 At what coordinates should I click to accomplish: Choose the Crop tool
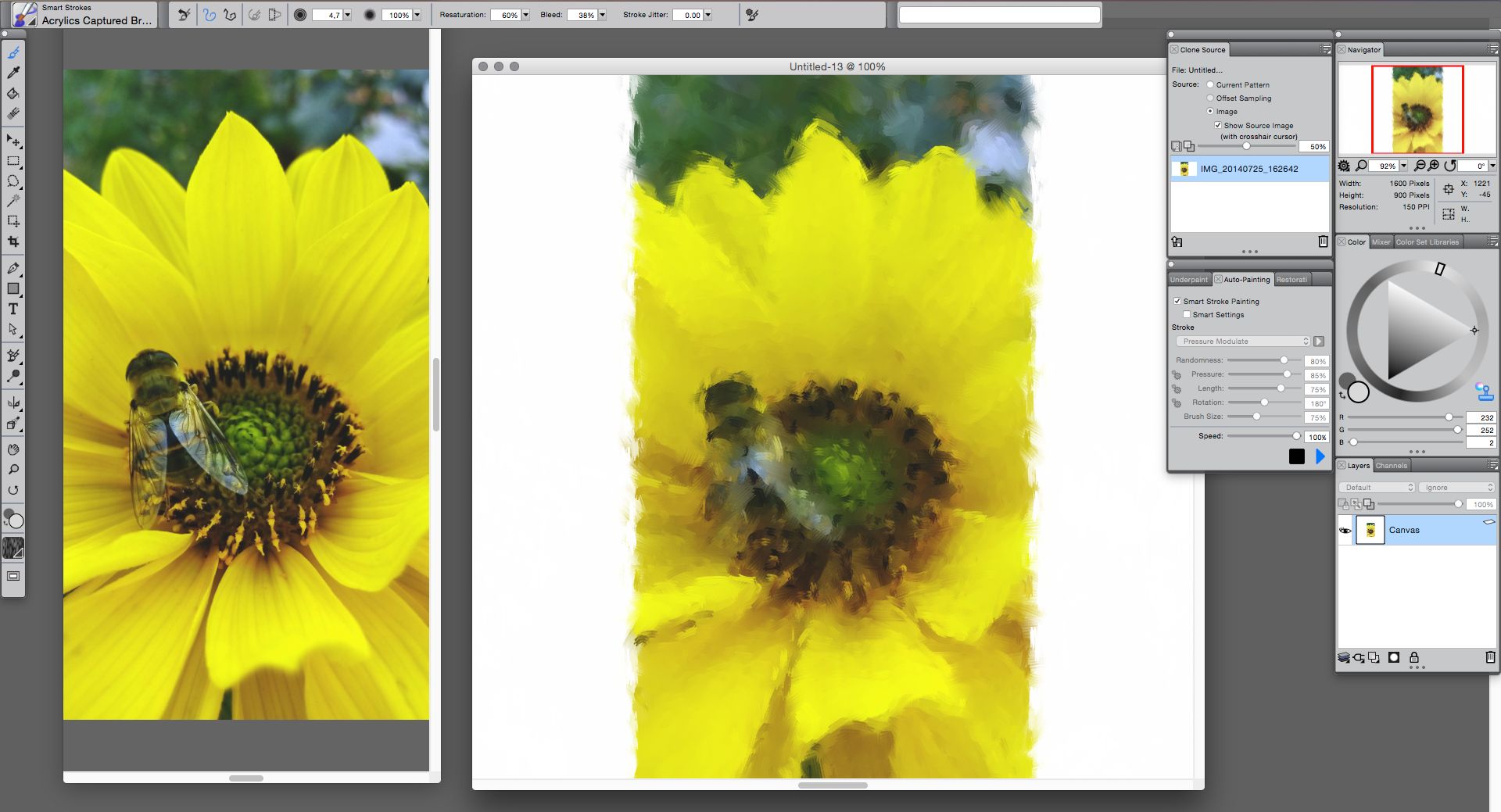coord(13,241)
